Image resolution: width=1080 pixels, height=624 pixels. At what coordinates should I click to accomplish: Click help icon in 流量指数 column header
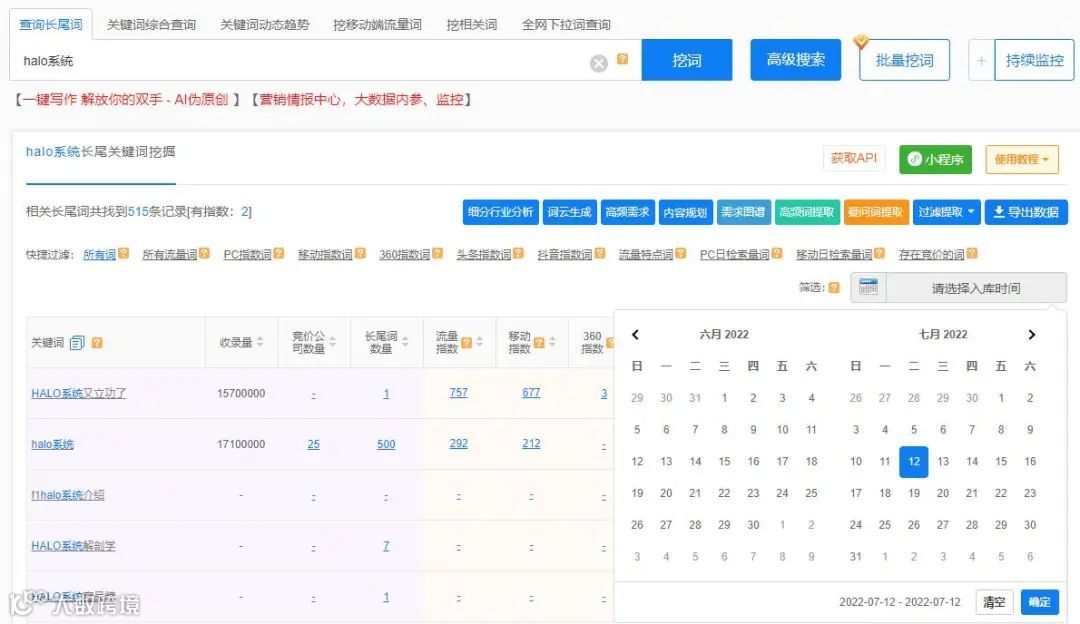pyautogui.click(x=466, y=342)
